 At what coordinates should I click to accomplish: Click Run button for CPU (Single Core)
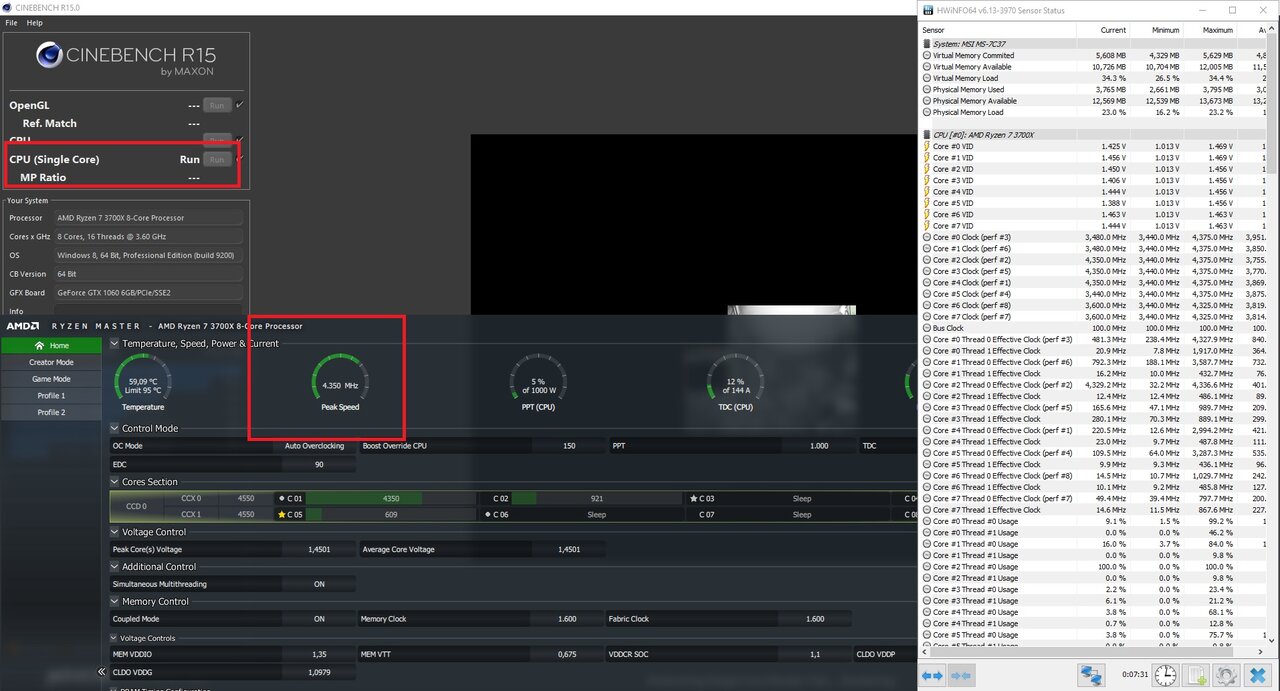click(x=217, y=159)
